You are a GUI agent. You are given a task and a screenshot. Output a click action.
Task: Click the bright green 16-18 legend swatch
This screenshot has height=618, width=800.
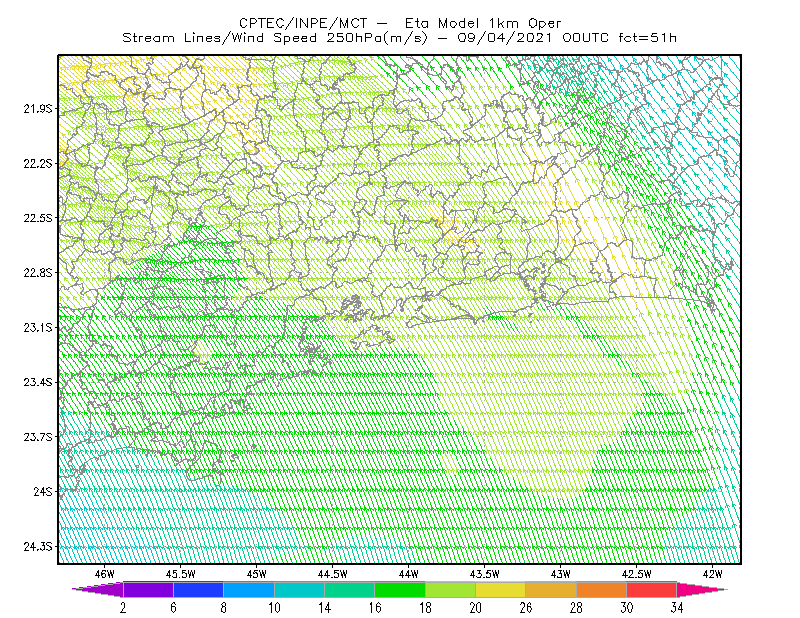[x=400, y=589]
